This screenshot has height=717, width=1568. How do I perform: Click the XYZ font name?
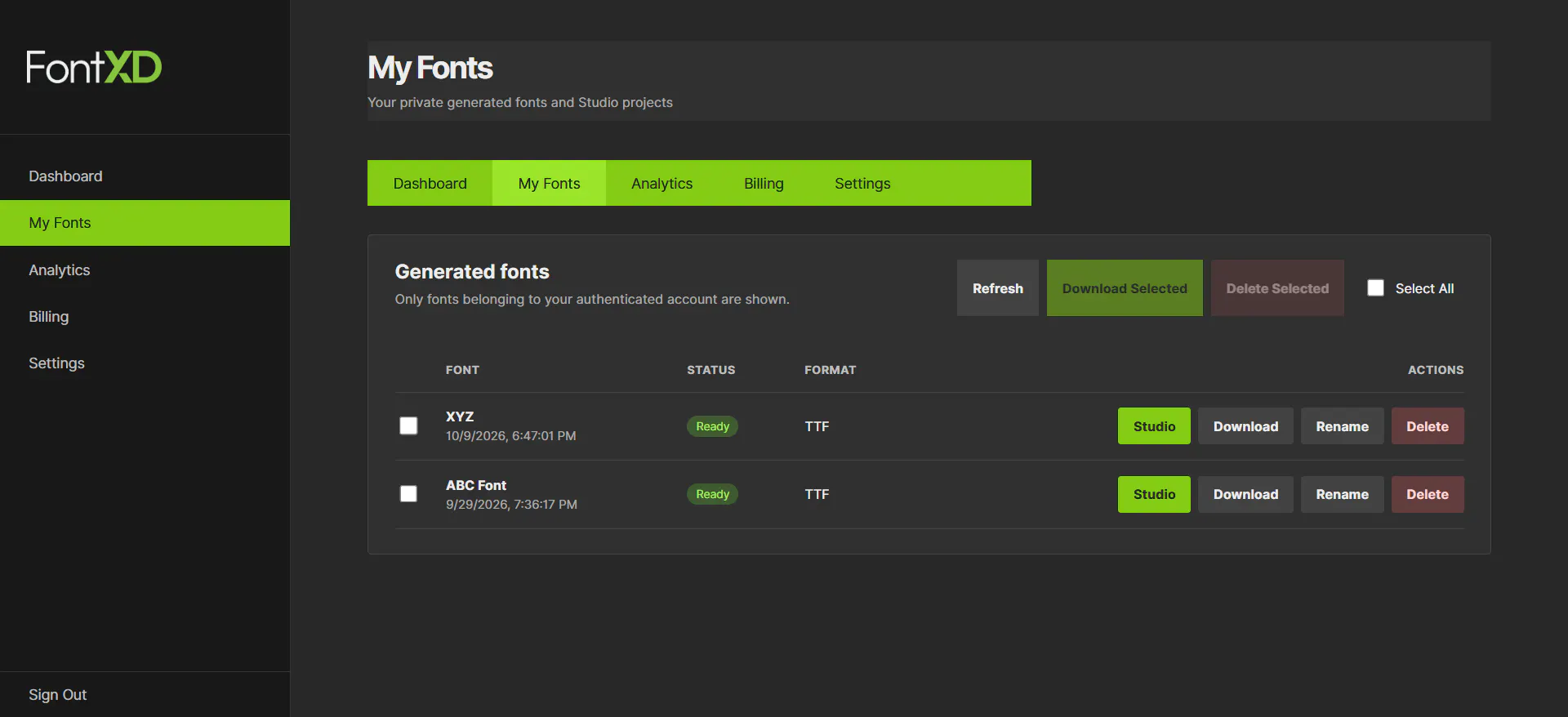pos(460,416)
